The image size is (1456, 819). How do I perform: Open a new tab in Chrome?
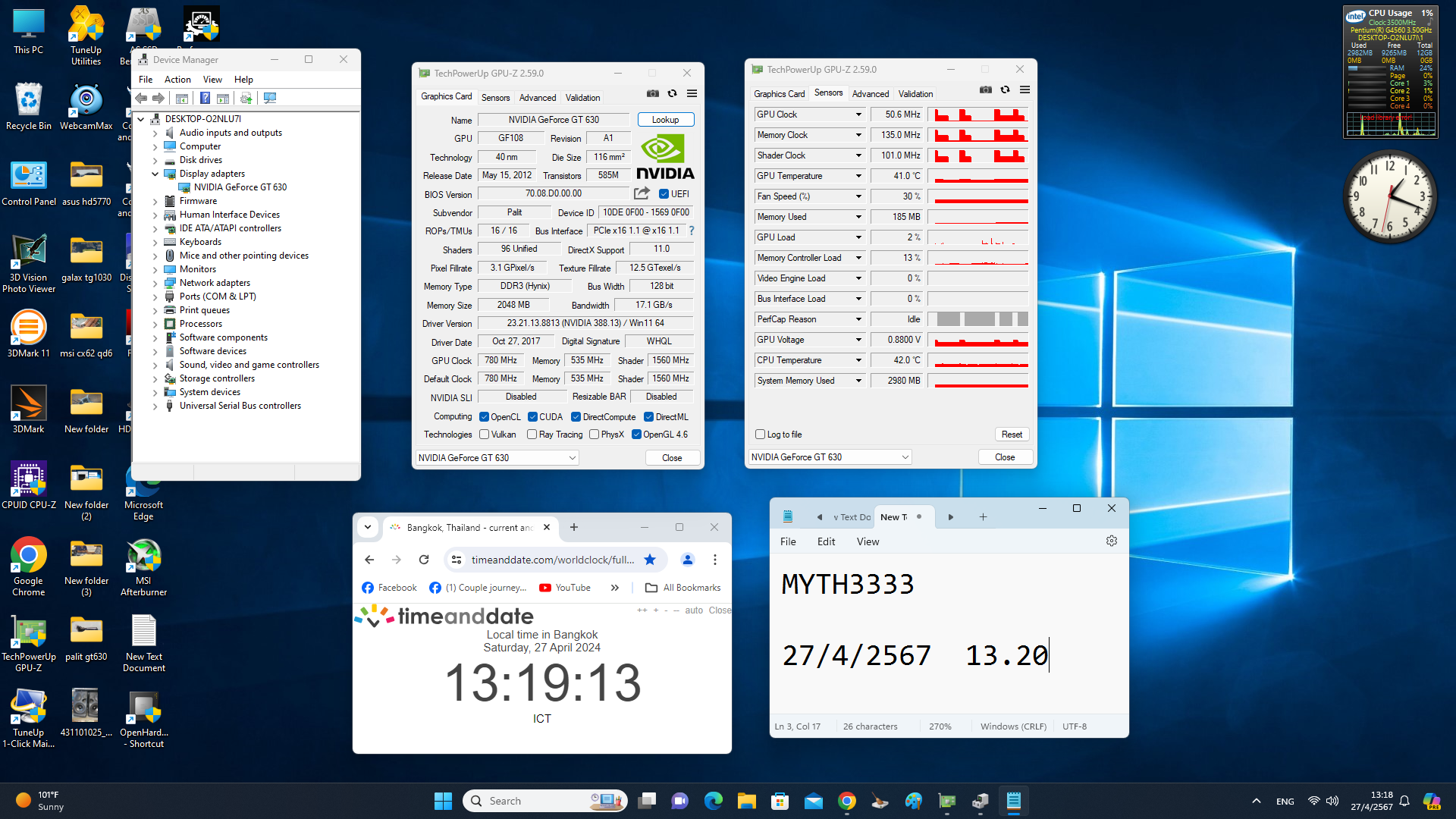click(x=574, y=527)
